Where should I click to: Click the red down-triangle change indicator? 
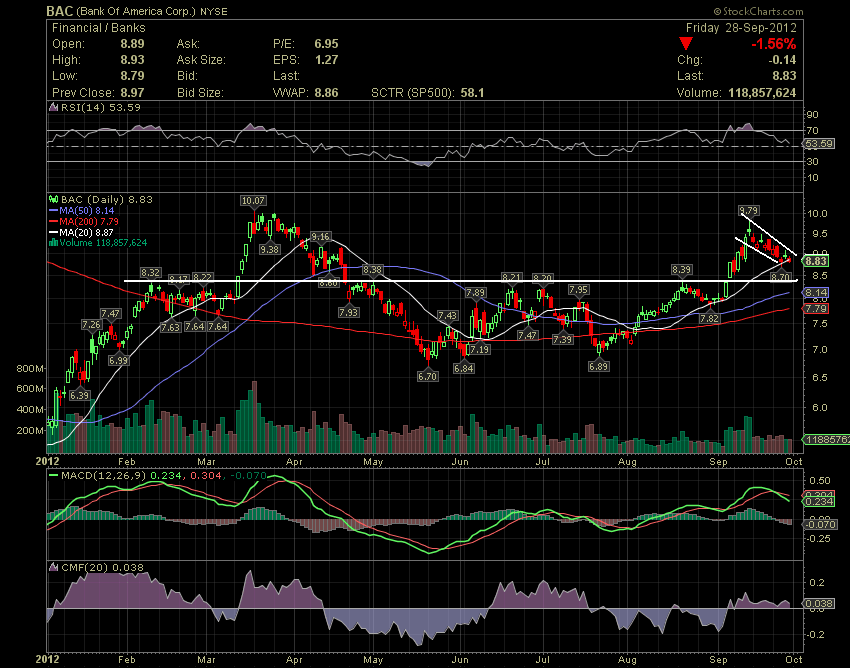pos(686,44)
